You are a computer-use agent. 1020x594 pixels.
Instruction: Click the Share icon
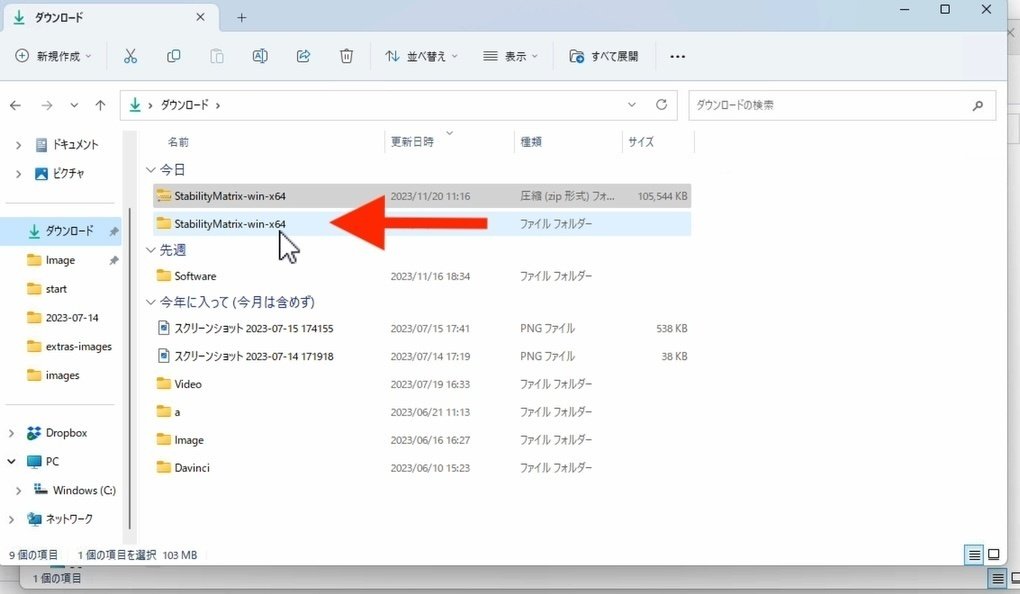point(303,57)
